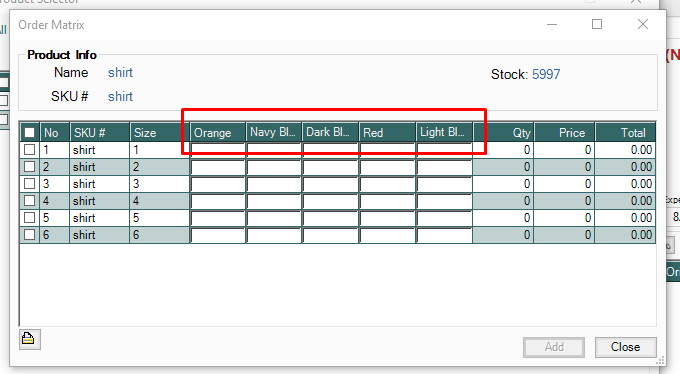The height and width of the screenshot is (374, 680).
Task: Click the Navy Blue field in row 5
Action: coord(274,218)
